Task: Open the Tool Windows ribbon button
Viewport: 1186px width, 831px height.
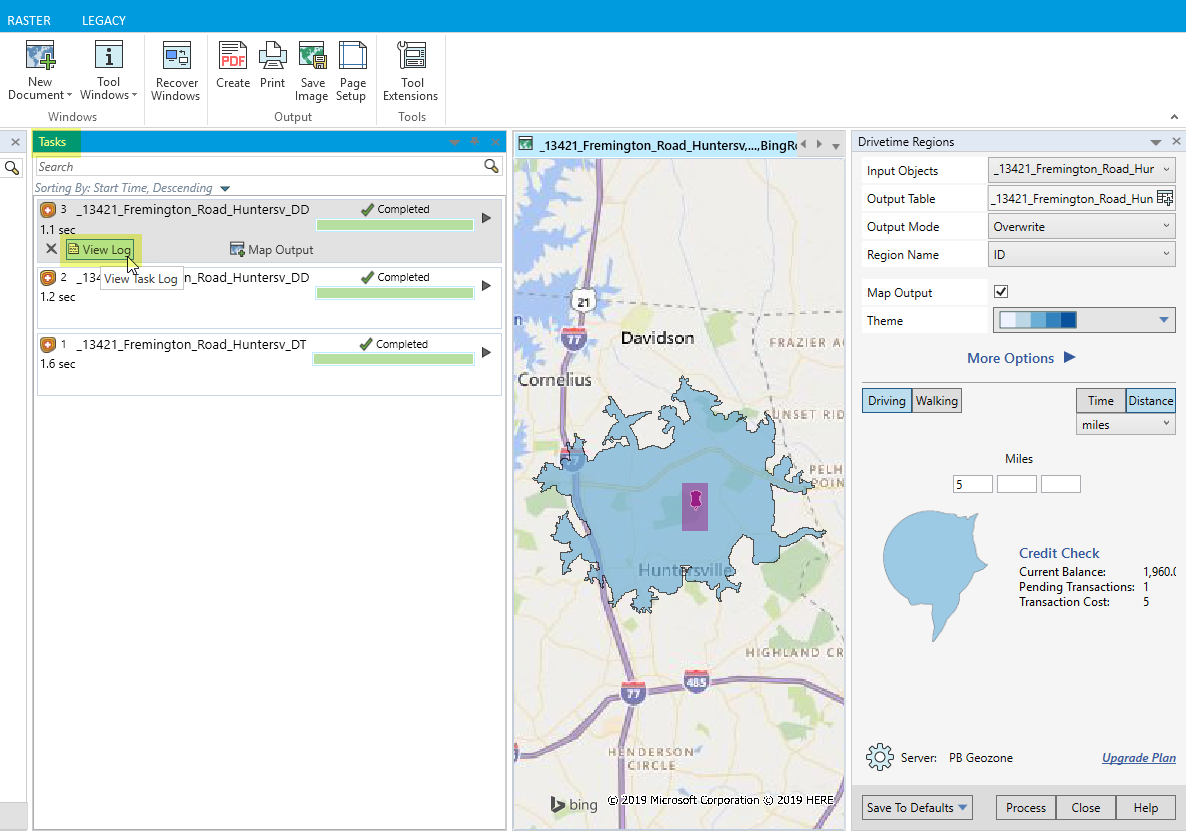Action: click(x=108, y=70)
